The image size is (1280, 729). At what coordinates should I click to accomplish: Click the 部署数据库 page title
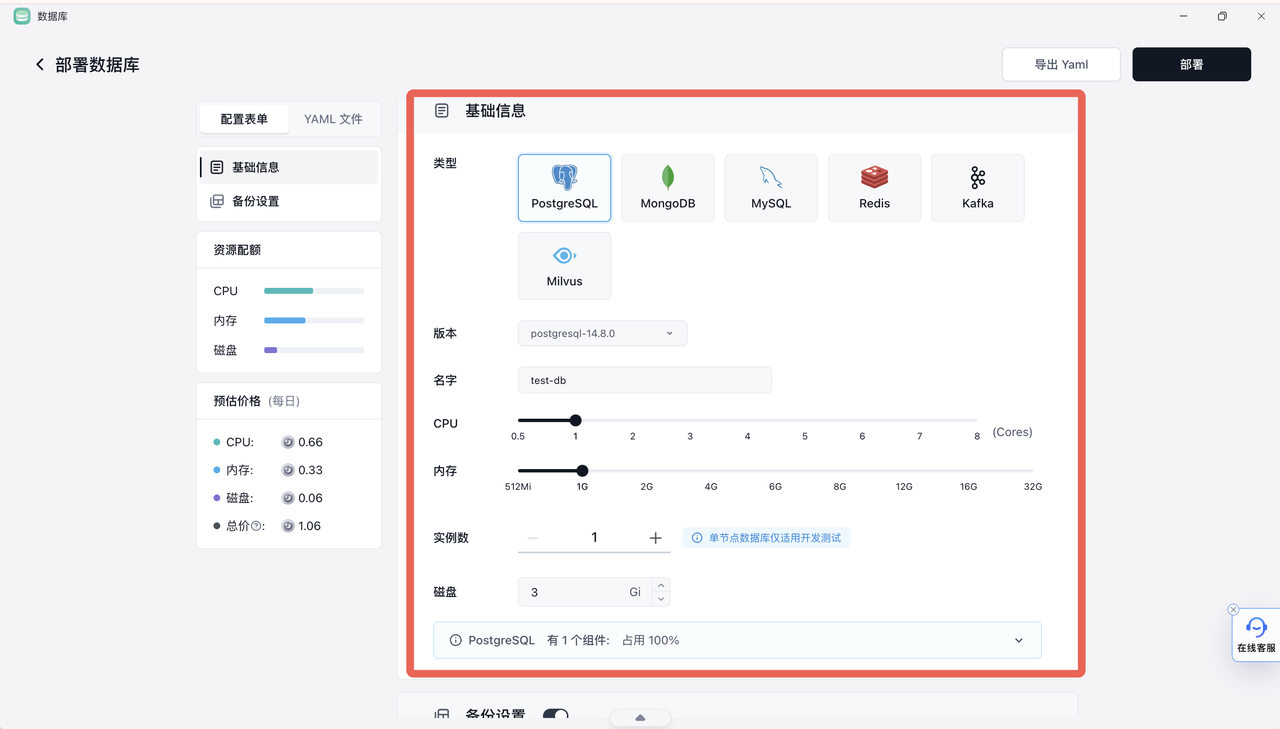coord(97,65)
